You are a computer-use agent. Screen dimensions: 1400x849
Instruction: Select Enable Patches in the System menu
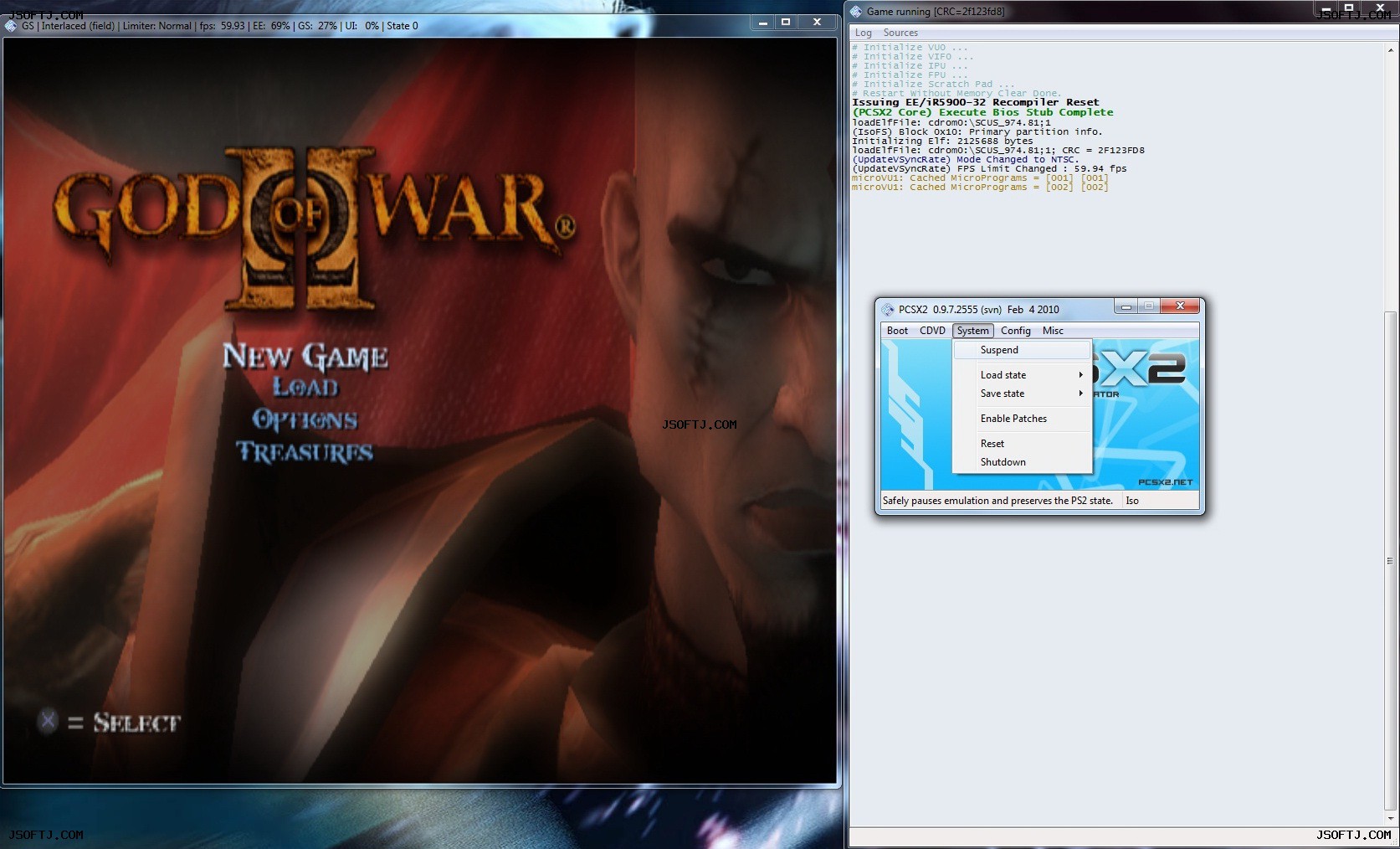tap(1023, 419)
